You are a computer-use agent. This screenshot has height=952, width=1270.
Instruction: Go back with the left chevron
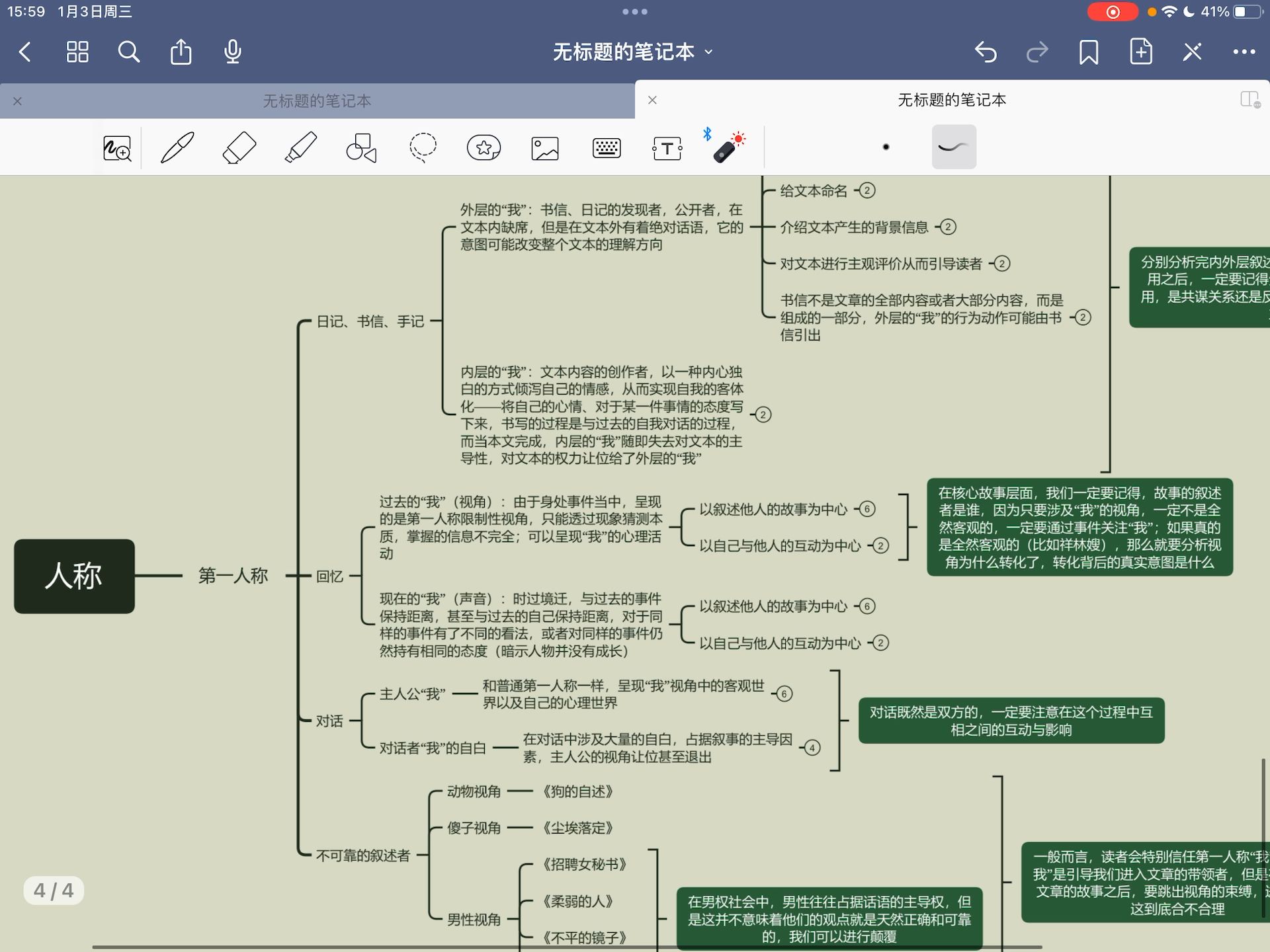click(25, 52)
